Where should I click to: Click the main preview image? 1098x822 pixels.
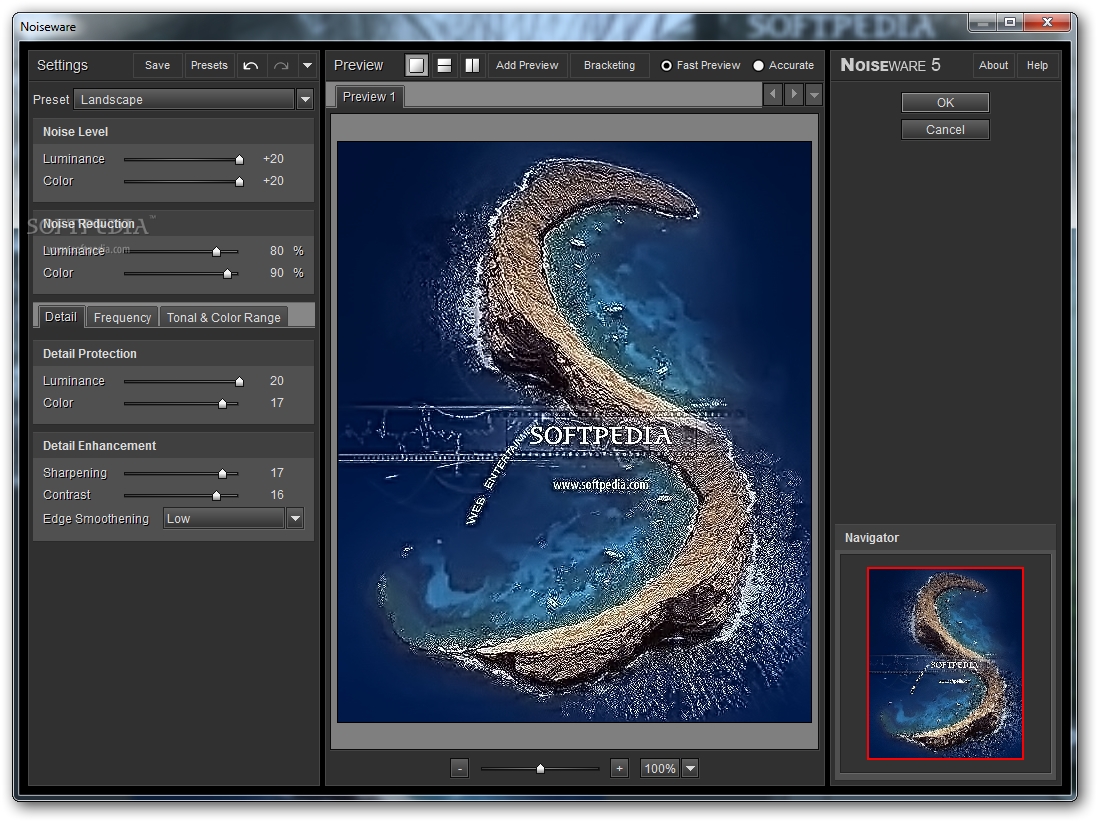[x=574, y=432]
